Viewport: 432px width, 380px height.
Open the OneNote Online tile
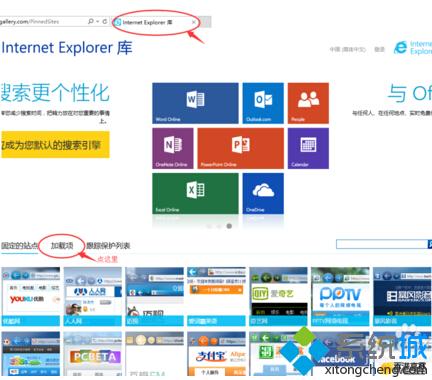click(x=173, y=148)
